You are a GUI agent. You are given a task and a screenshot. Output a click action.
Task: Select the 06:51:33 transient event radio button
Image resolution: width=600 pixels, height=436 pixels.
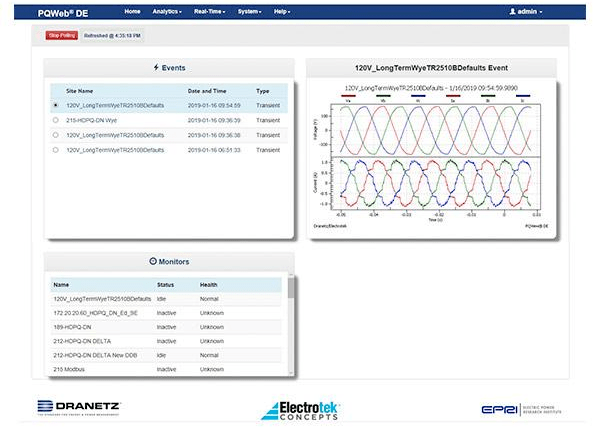point(55,149)
